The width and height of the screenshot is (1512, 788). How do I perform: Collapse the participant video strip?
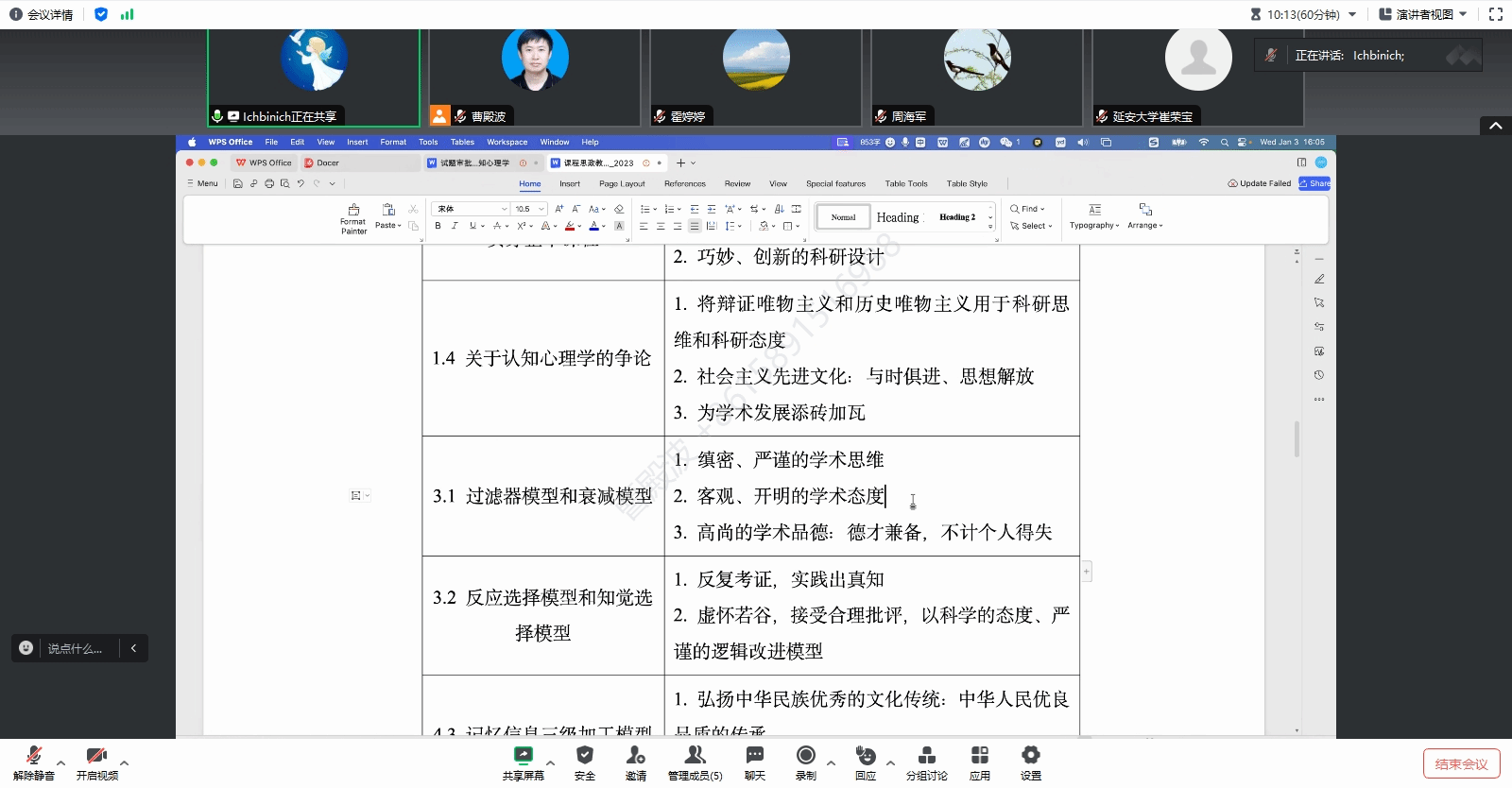click(x=1495, y=126)
